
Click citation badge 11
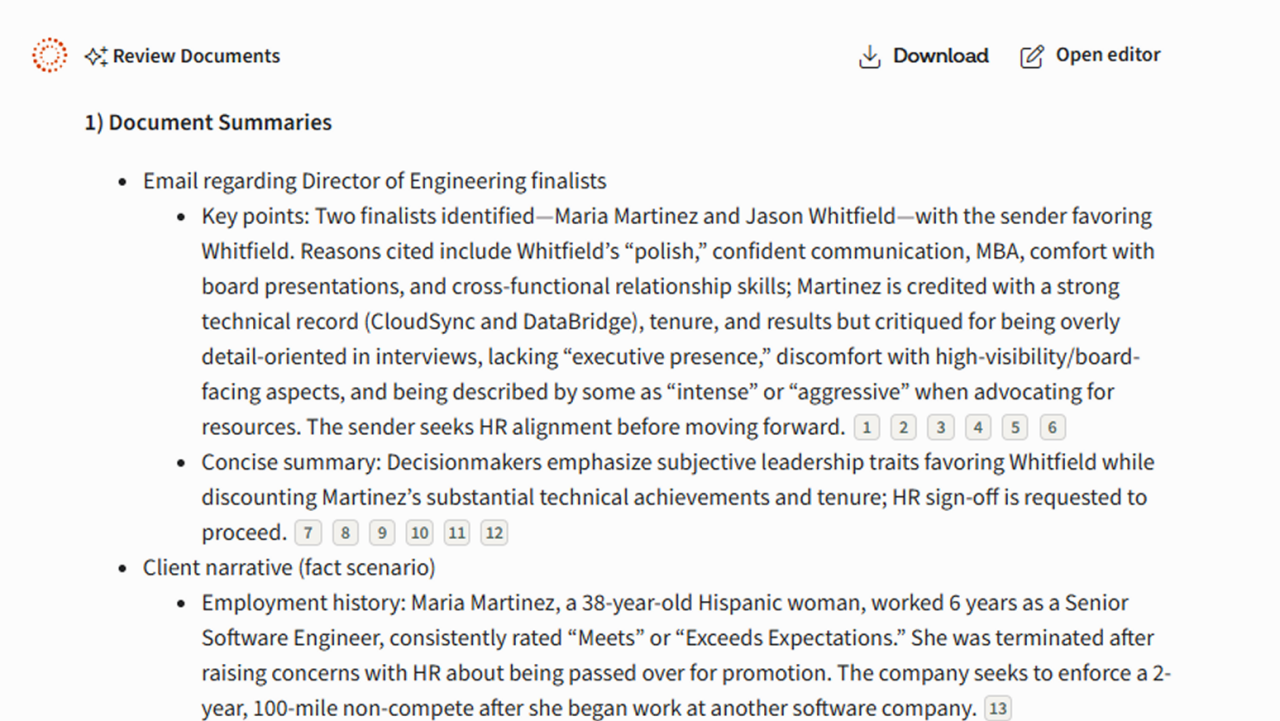(x=456, y=533)
